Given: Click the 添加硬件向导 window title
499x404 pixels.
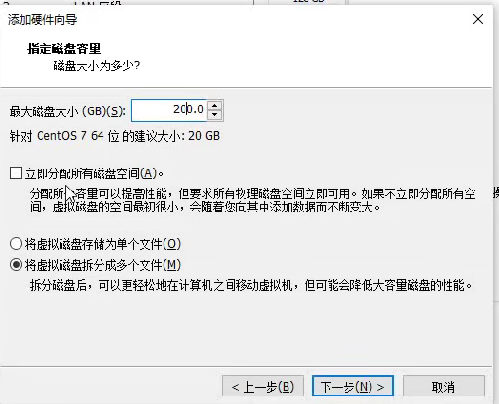Looking at the screenshot, I should 42,20.
